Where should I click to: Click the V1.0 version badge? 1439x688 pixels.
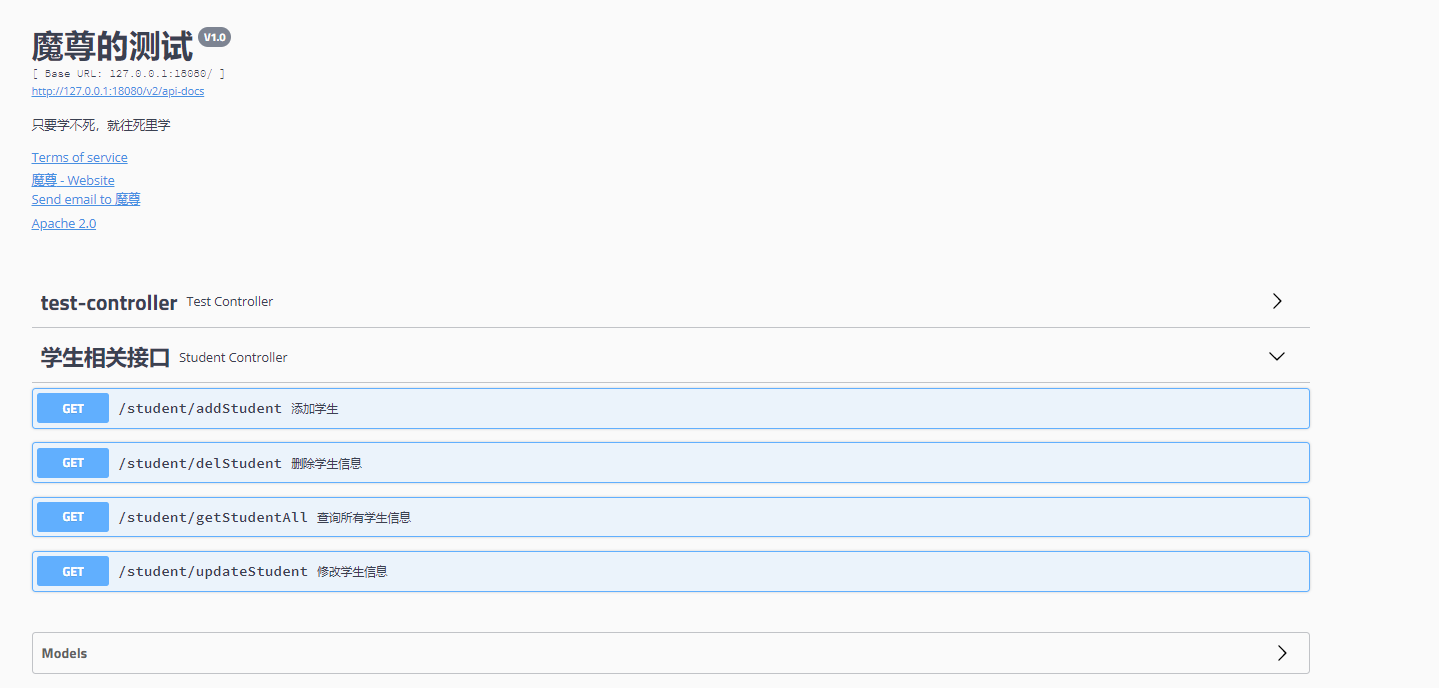(x=215, y=37)
